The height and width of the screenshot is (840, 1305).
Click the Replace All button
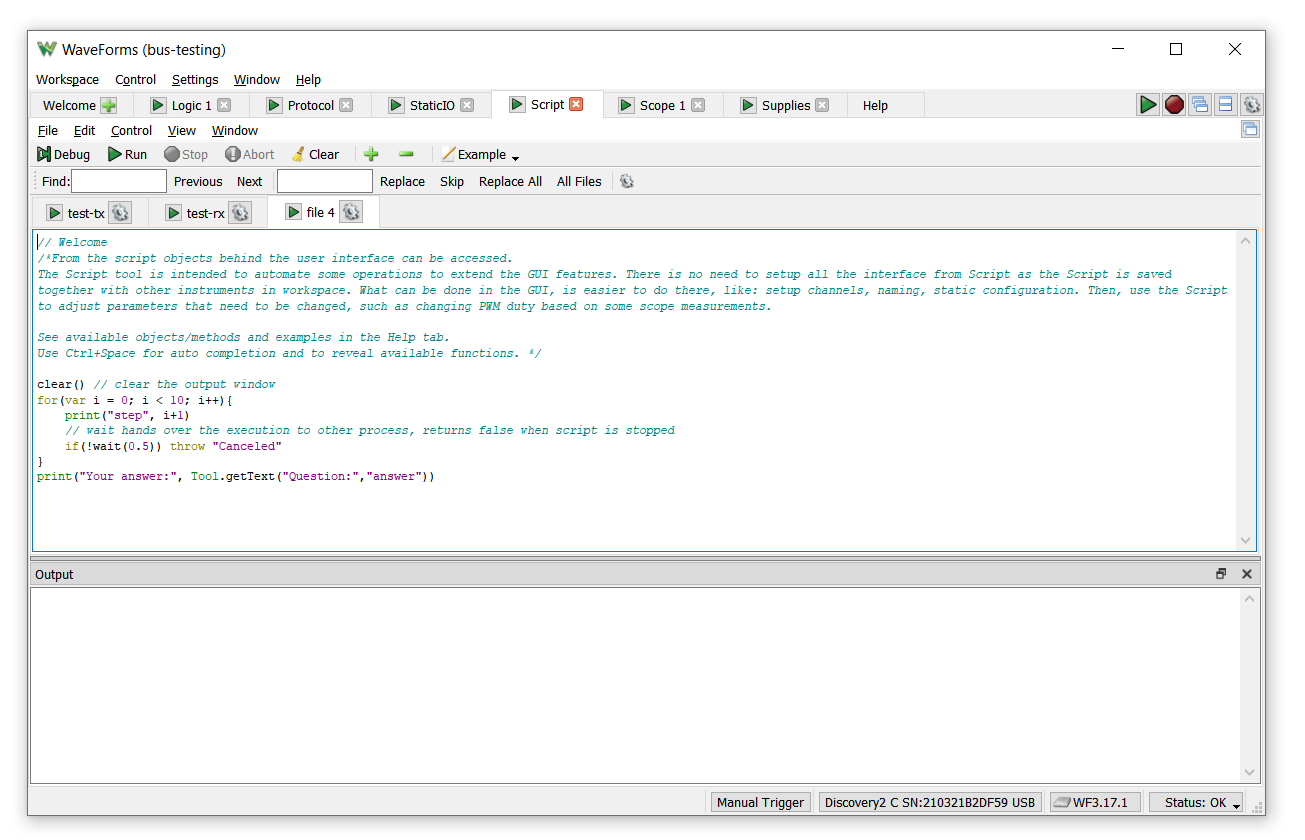(510, 181)
